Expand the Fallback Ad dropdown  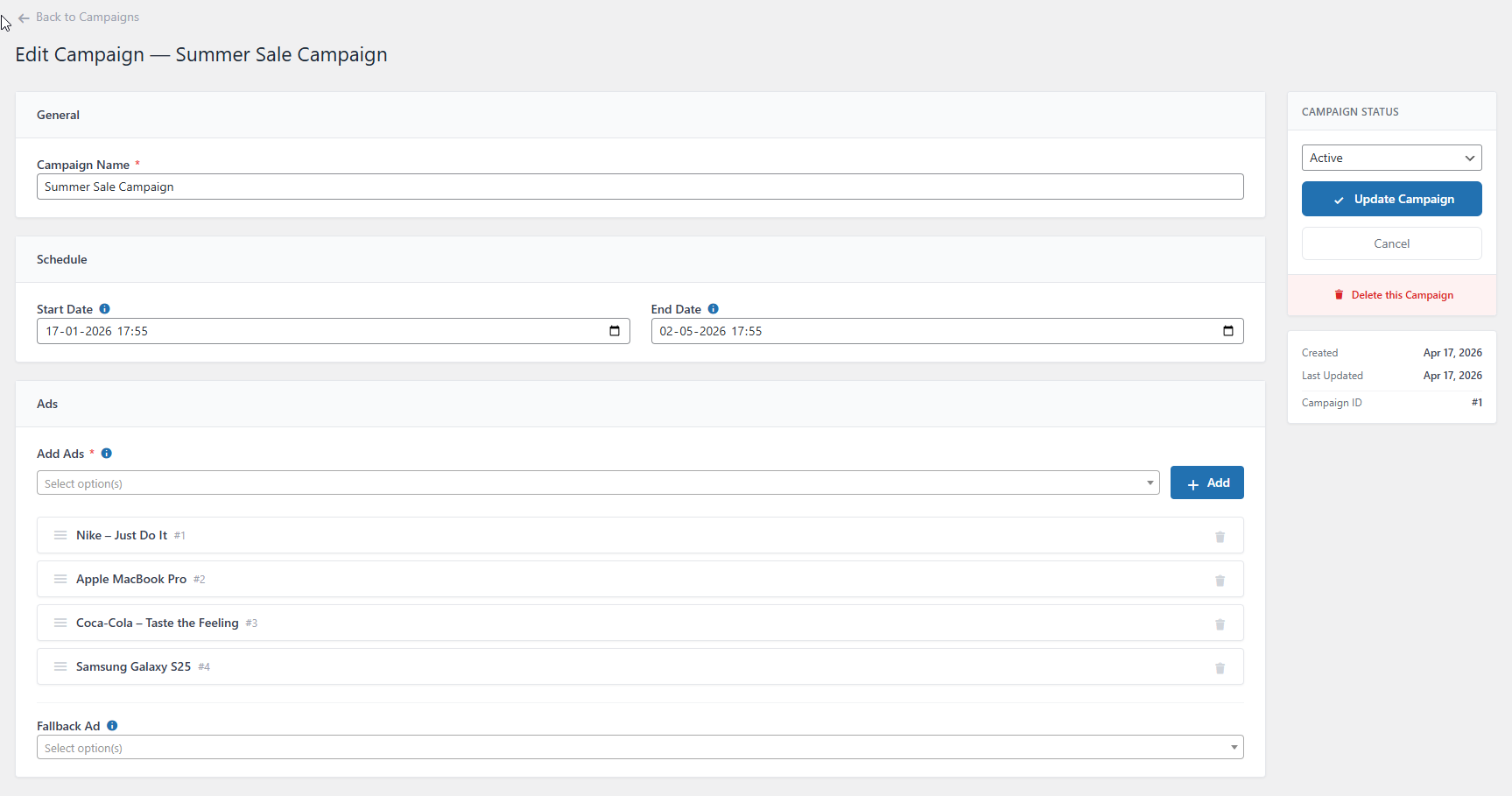pyautogui.click(x=639, y=748)
